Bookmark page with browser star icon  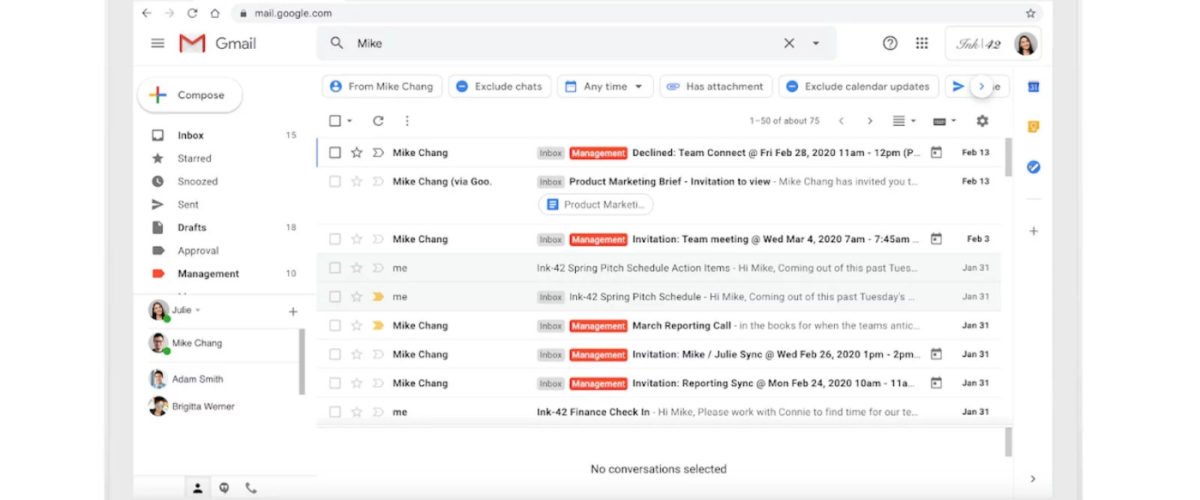(x=1030, y=13)
